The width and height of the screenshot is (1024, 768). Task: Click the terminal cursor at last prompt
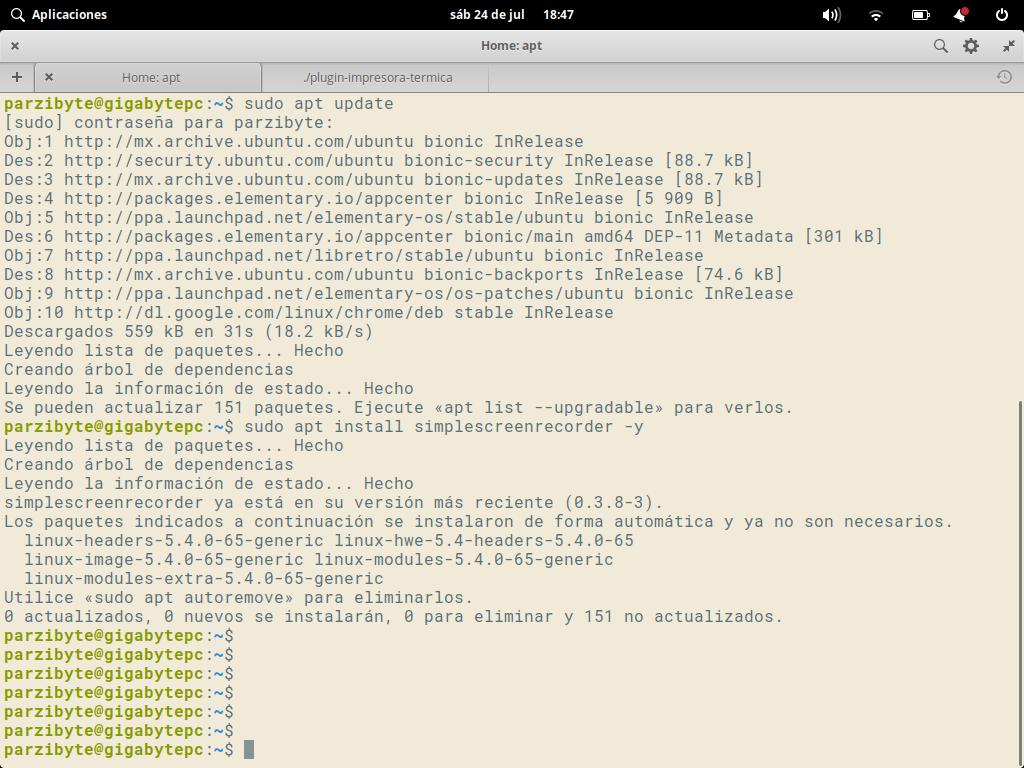(249, 749)
